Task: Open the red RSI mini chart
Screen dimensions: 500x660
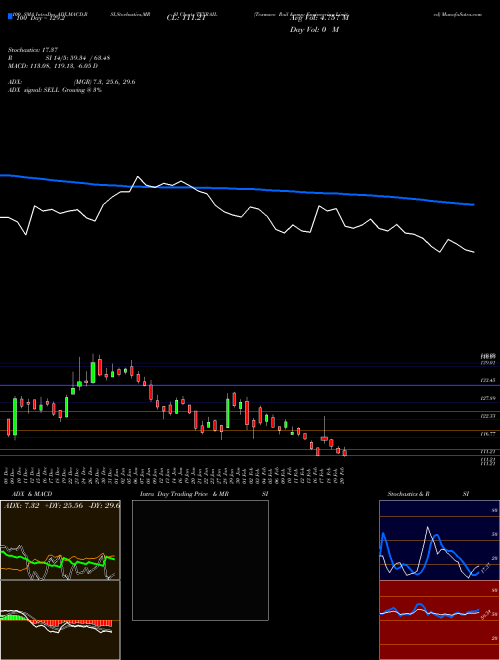Action: pos(439,620)
